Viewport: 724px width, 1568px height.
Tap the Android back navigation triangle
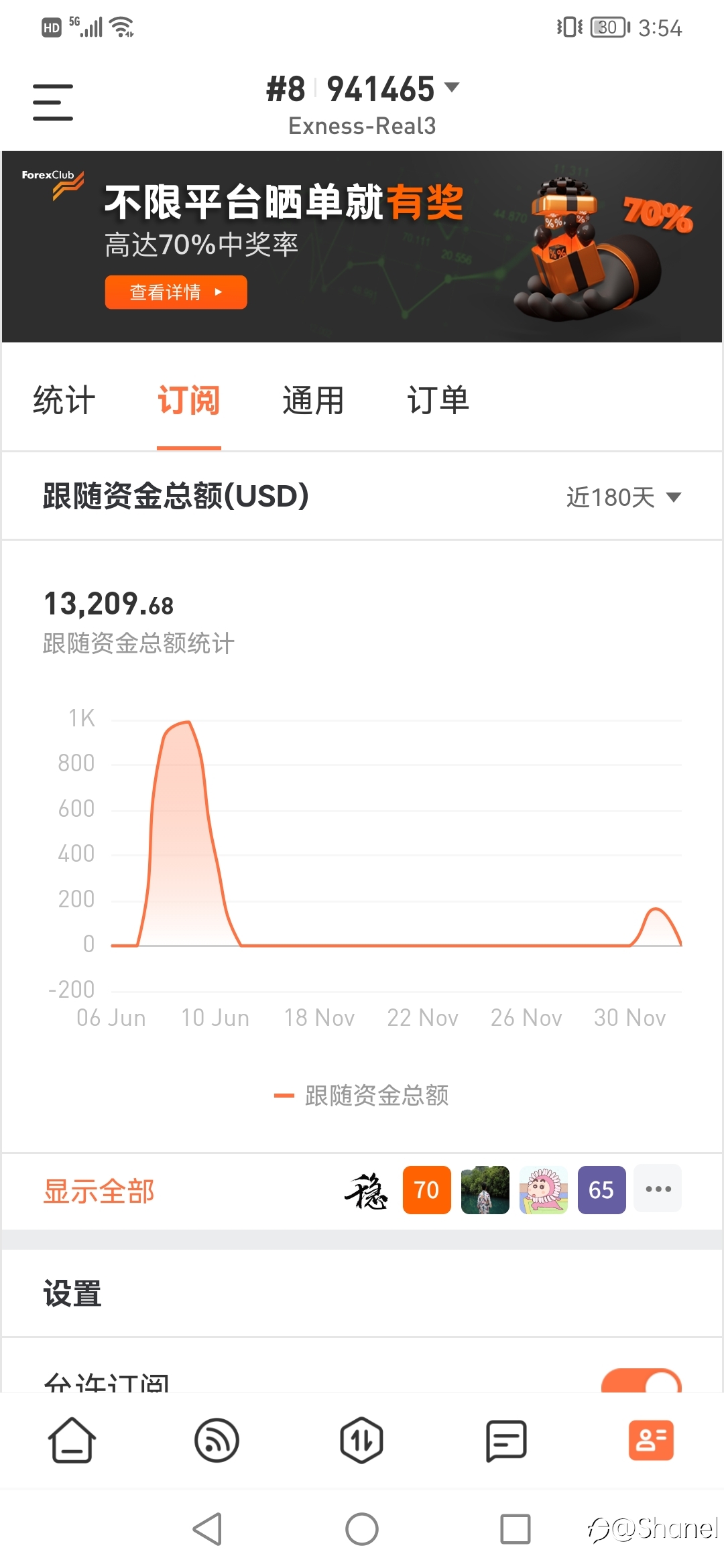[x=207, y=1529]
